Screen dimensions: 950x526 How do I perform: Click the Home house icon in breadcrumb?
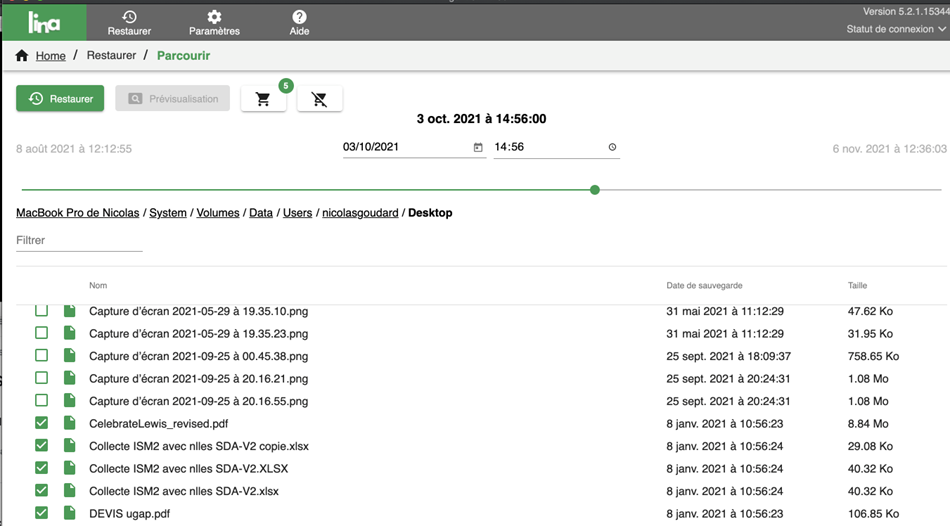22,56
